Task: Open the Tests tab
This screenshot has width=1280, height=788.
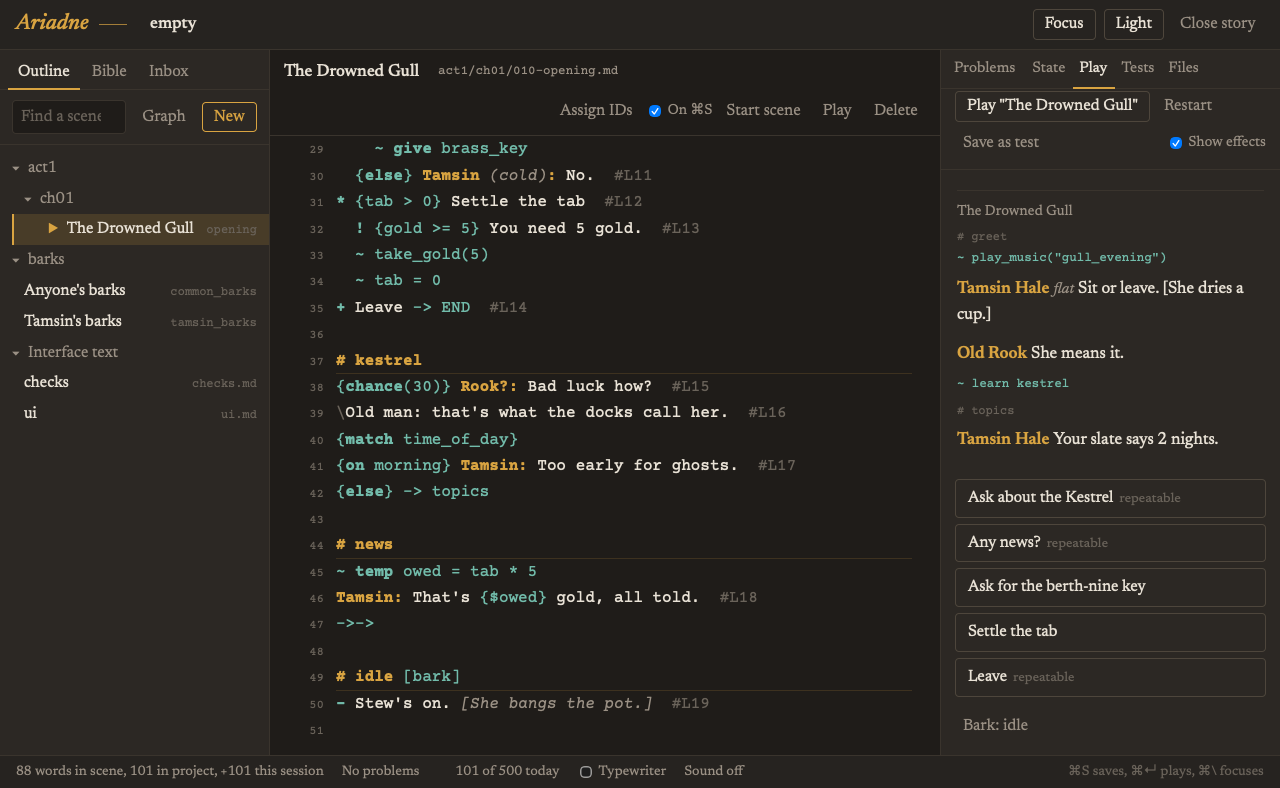Action: pos(1138,67)
